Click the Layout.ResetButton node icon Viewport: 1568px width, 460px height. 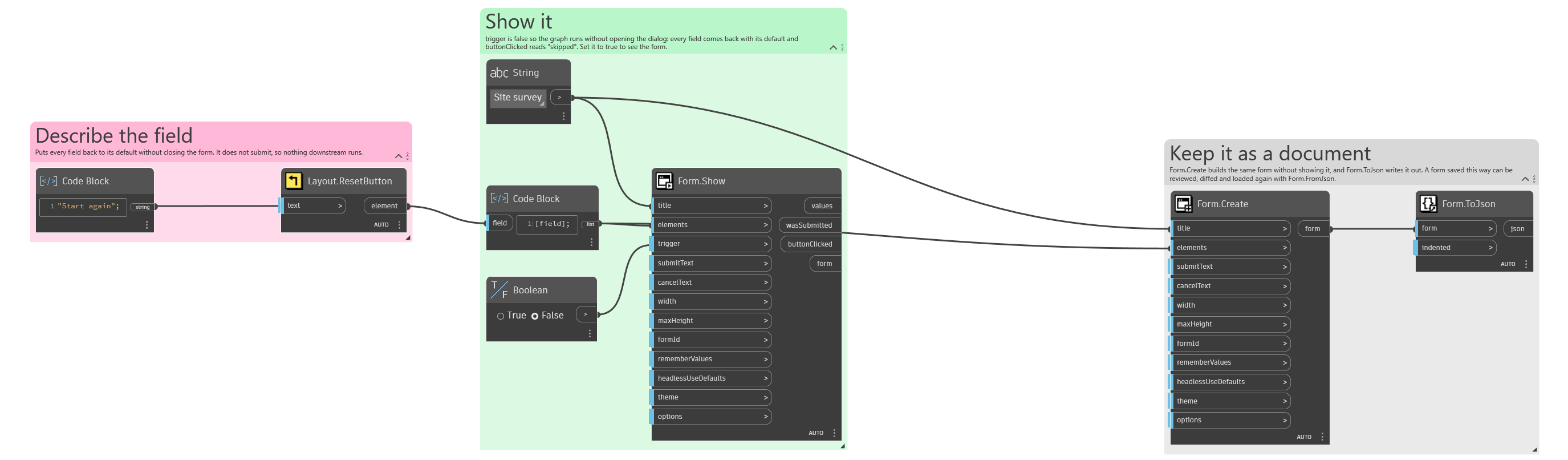[294, 181]
